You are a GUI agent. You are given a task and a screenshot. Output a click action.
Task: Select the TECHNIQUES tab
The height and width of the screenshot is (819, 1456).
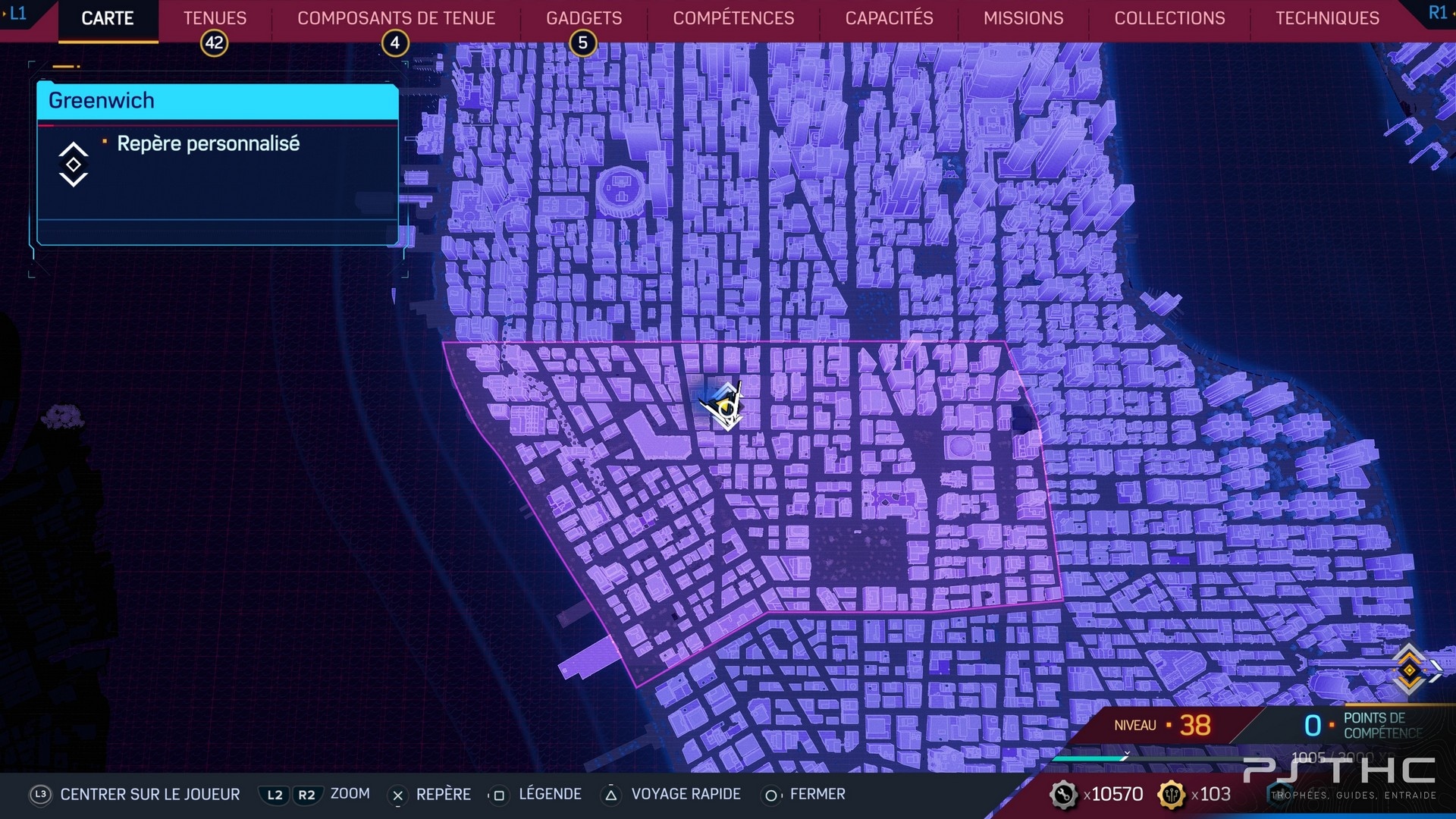pos(1327,18)
